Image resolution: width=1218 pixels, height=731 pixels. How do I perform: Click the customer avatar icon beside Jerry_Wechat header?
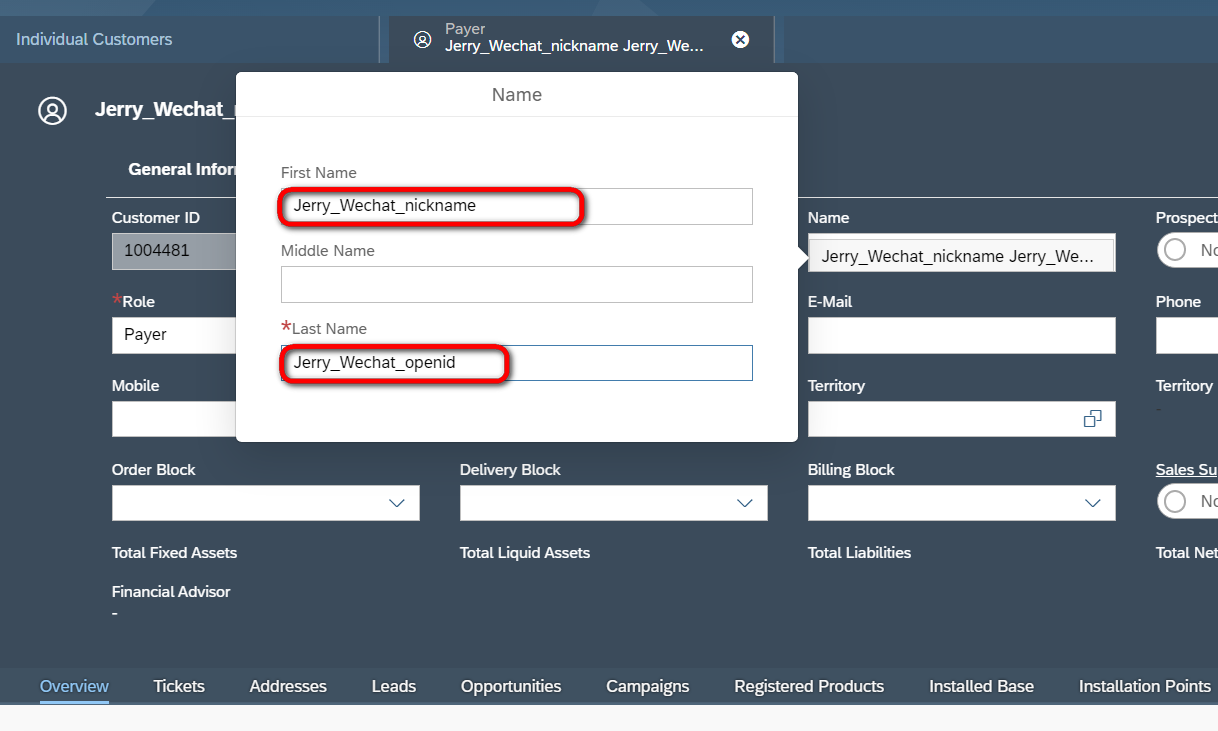(x=52, y=110)
